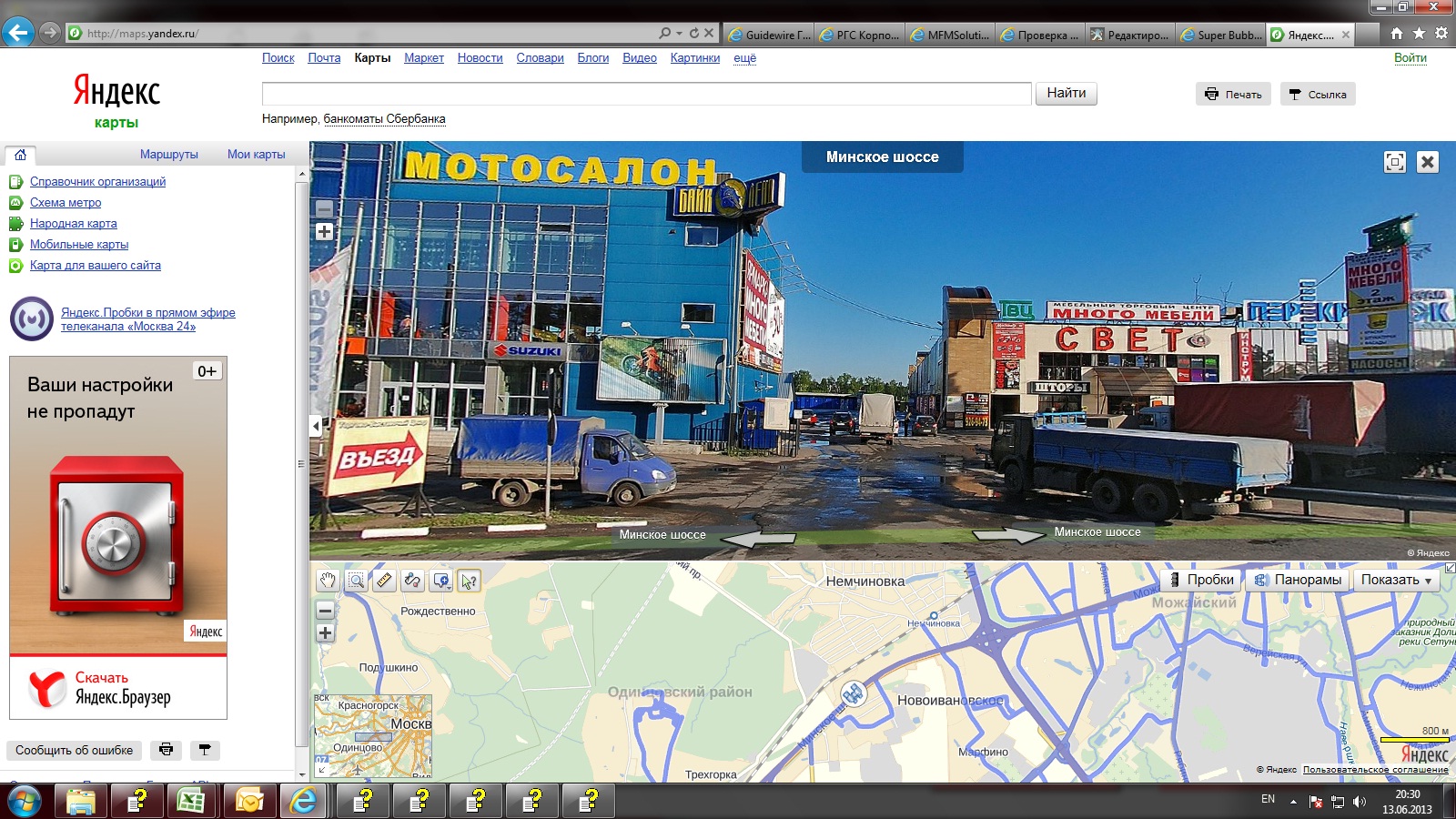Toggle the Панорамы layer button
The height and width of the screenshot is (819, 1456).
coord(1298,580)
